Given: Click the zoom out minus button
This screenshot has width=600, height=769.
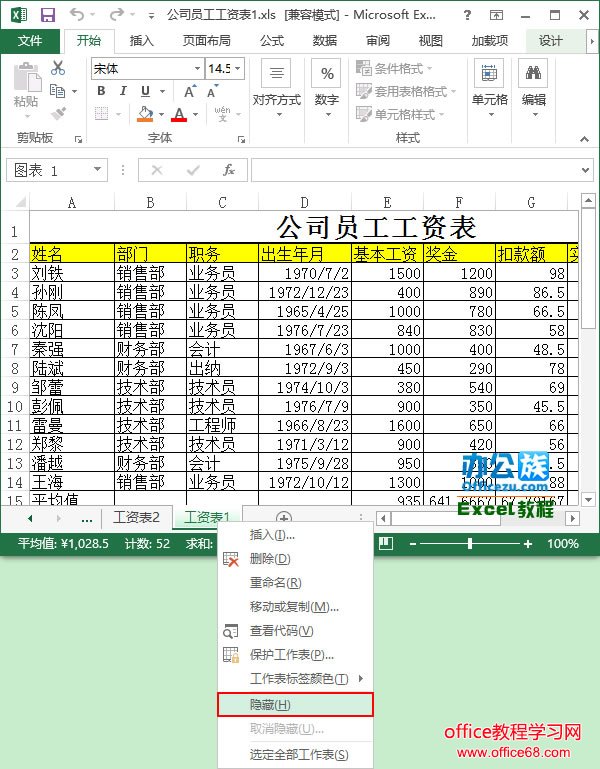Looking at the screenshot, I should [x=413, y=543].
